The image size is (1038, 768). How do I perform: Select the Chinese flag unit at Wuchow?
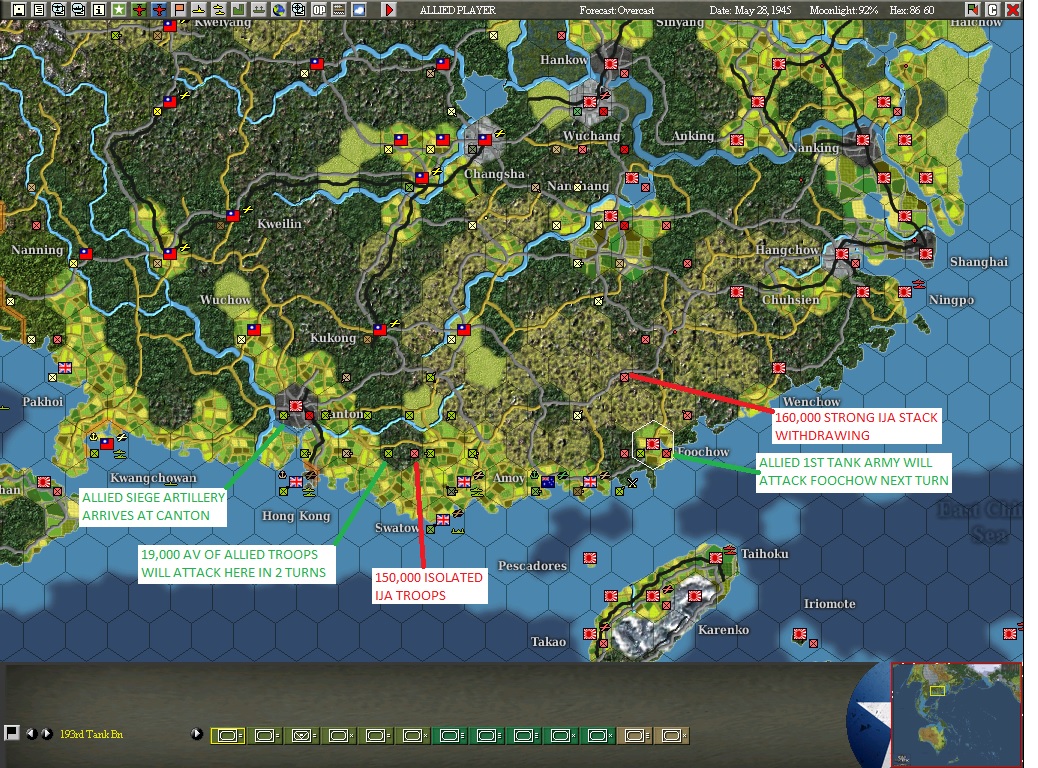[254, 329]
